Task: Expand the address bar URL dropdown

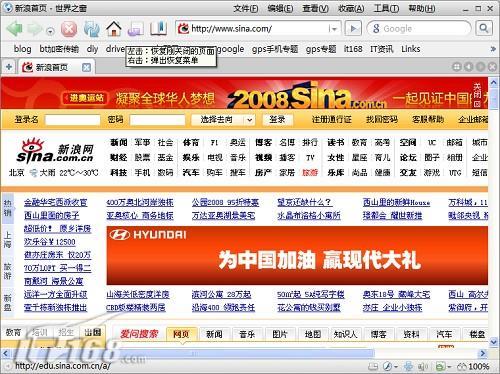Action: [334, 29]
